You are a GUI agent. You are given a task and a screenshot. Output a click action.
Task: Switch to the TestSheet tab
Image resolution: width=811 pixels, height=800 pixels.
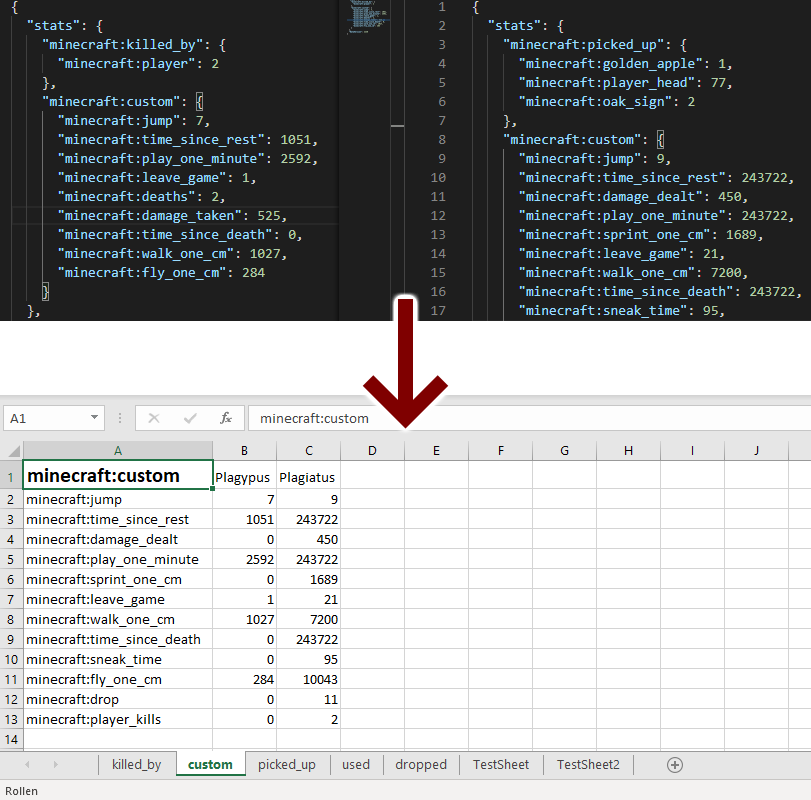point(501,764)
